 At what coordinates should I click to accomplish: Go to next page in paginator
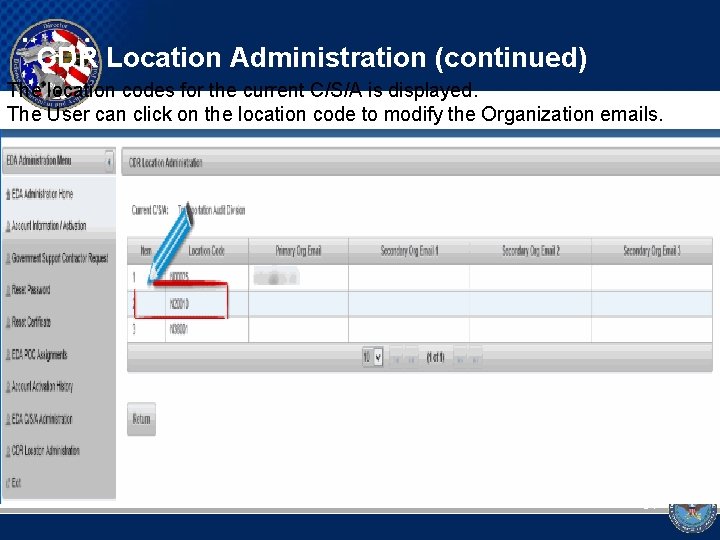click(460, 357)
